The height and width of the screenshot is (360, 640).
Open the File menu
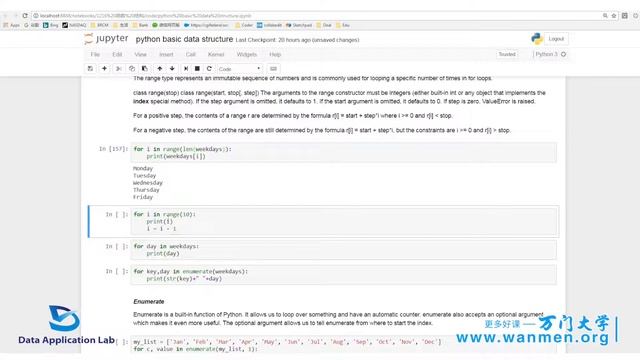[x=95, y=54]
